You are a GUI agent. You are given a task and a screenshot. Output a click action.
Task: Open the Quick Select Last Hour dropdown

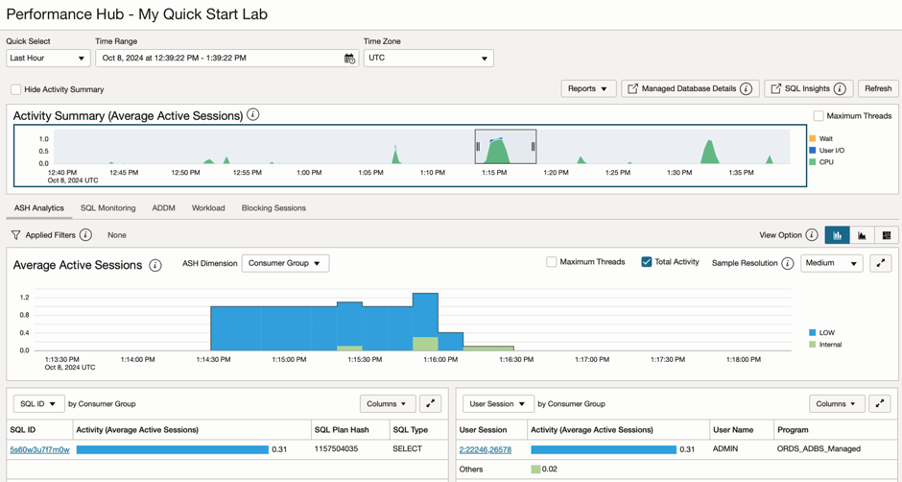pos(48,58)
